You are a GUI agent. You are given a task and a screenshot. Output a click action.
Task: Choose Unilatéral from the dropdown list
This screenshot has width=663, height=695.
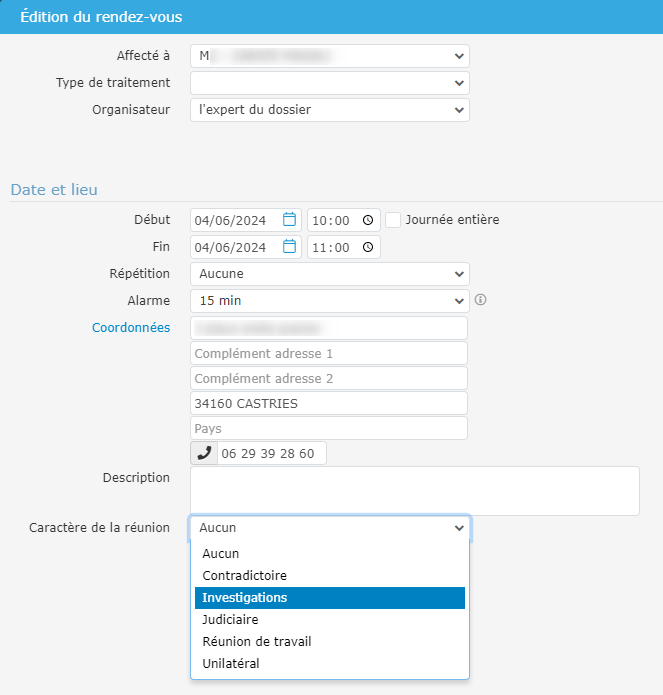[329, 664]
